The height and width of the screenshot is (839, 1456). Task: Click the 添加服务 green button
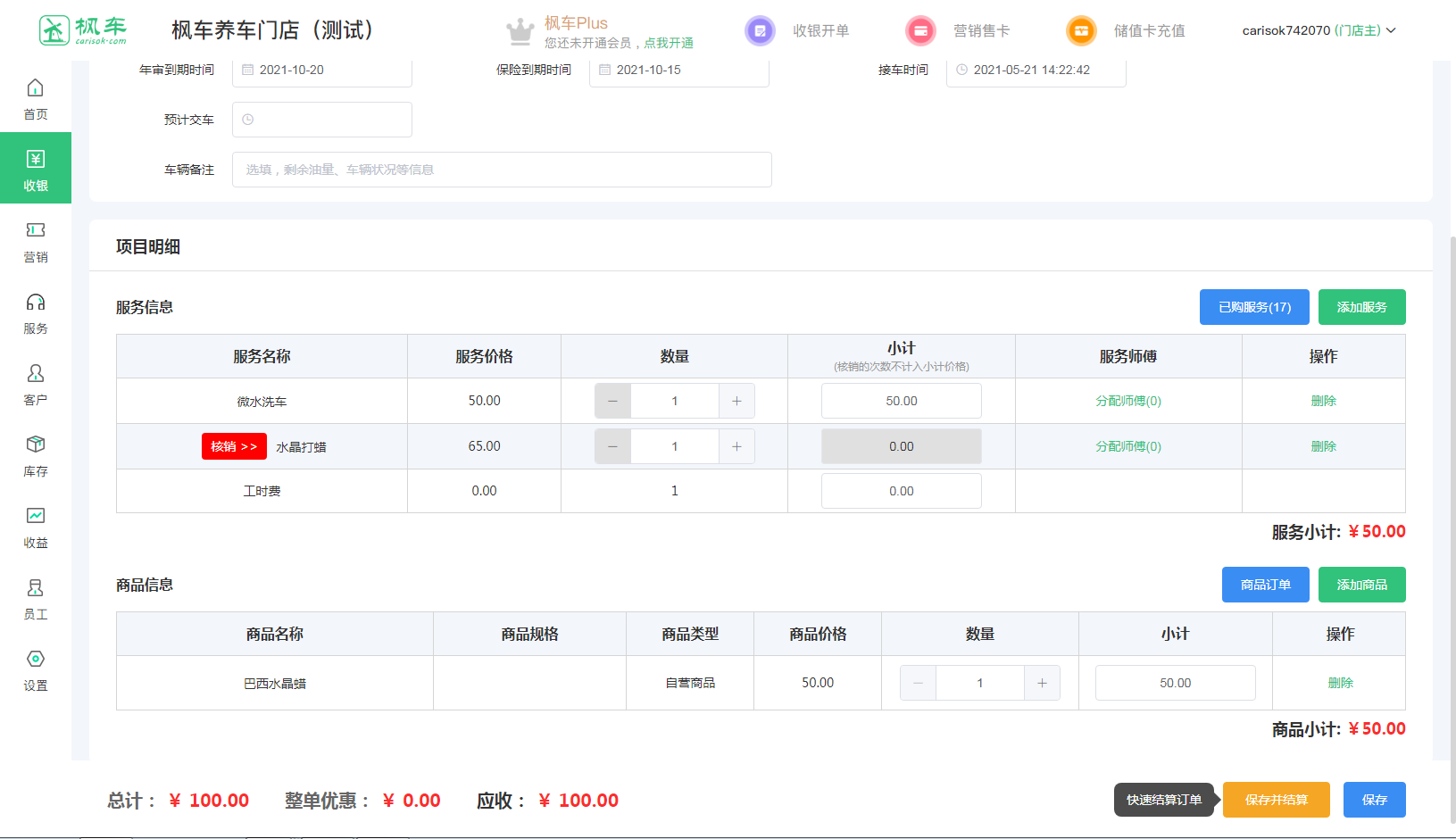[1361, 307]
